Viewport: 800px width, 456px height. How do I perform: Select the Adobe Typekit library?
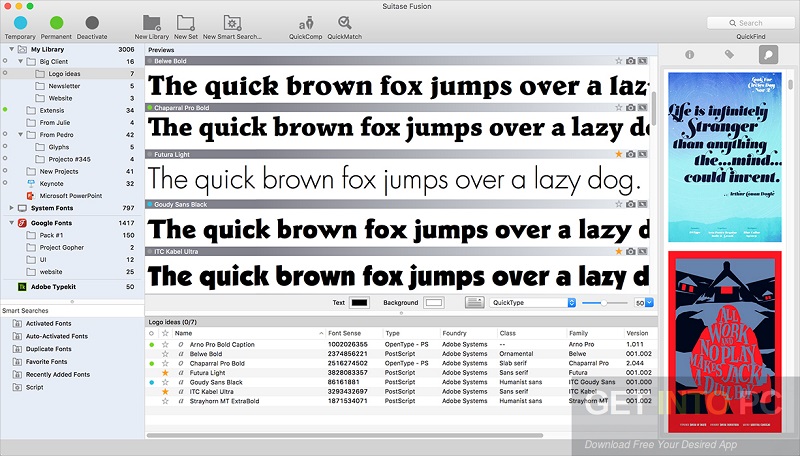[x=53, y=287]
